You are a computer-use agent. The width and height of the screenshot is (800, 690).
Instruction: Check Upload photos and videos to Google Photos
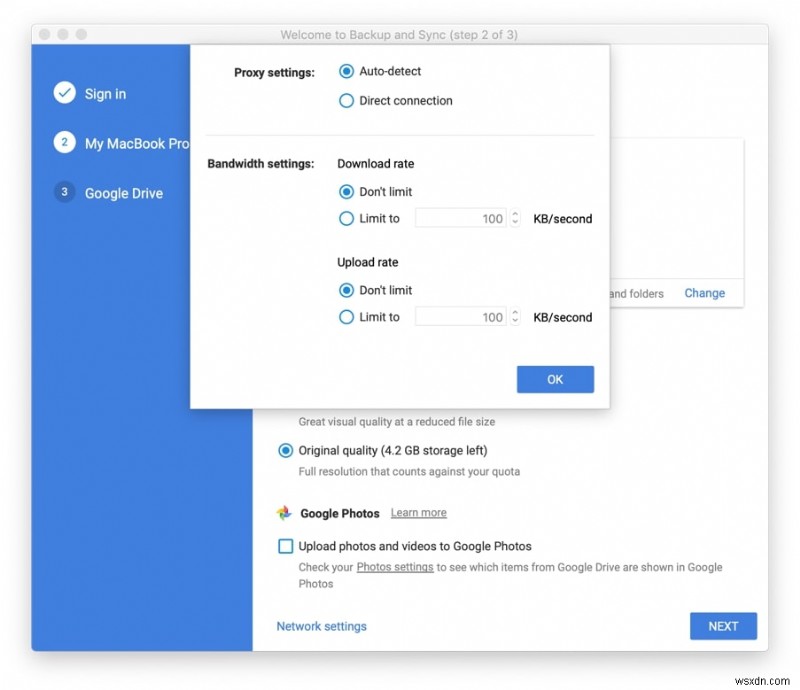pos(285,546)
